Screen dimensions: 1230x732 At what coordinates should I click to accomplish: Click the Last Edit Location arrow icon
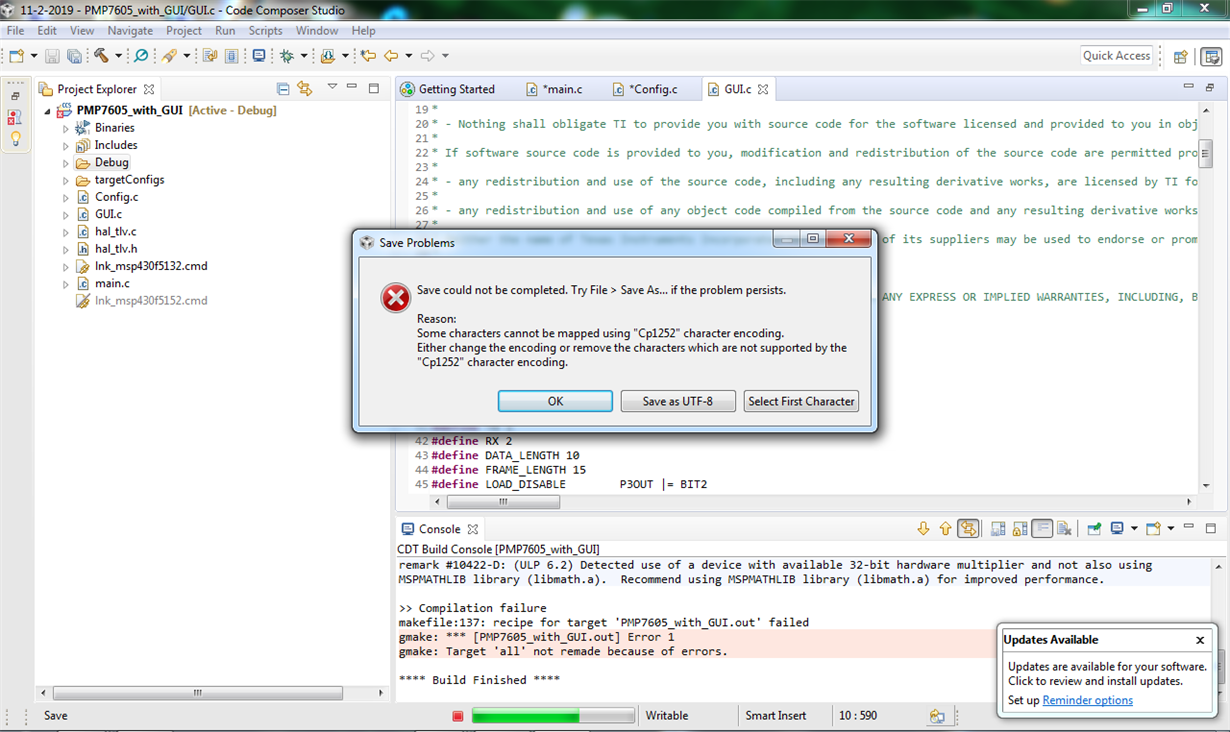pos(368,56)
